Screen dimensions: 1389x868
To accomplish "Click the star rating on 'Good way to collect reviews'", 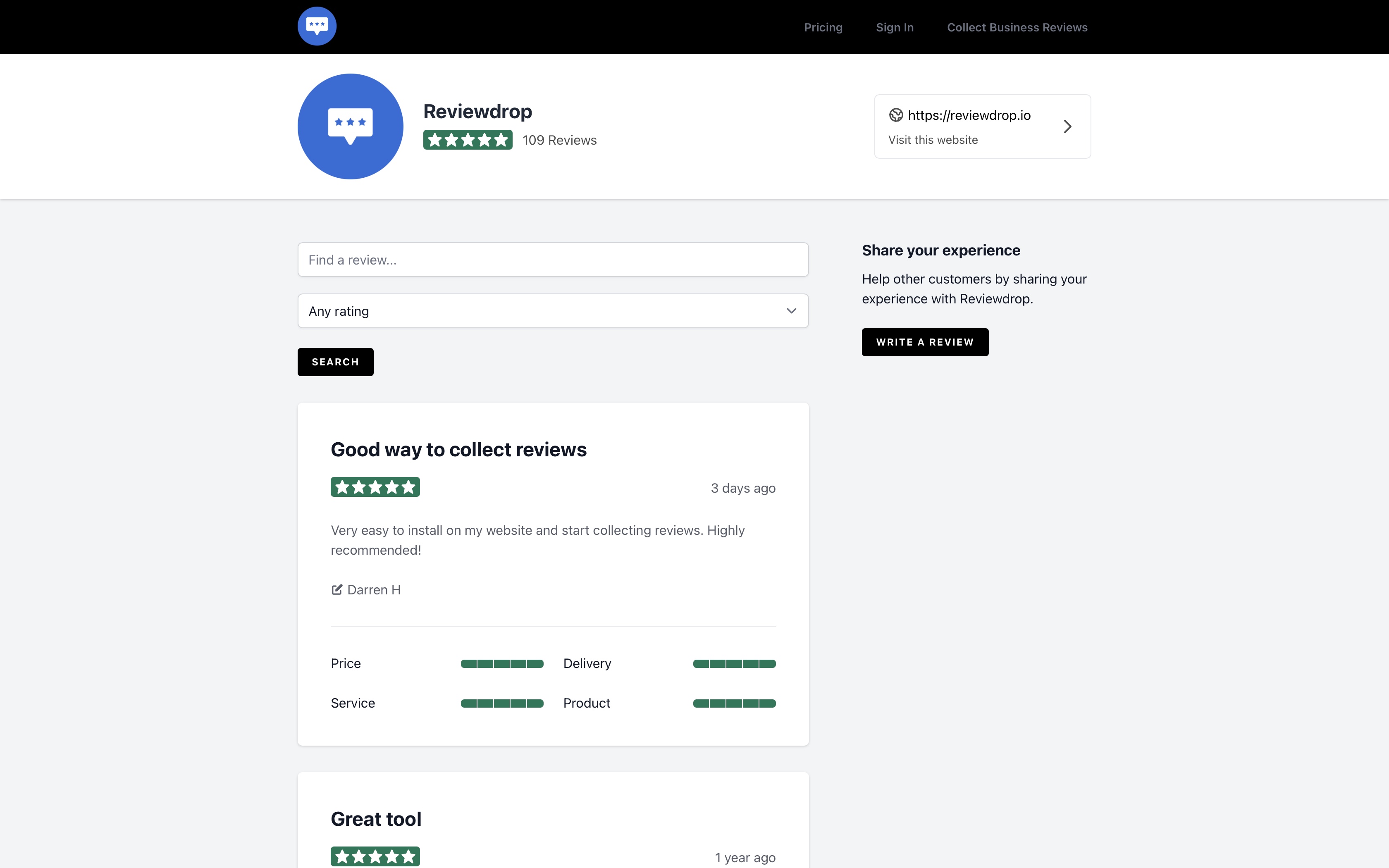I will [375, 487].
